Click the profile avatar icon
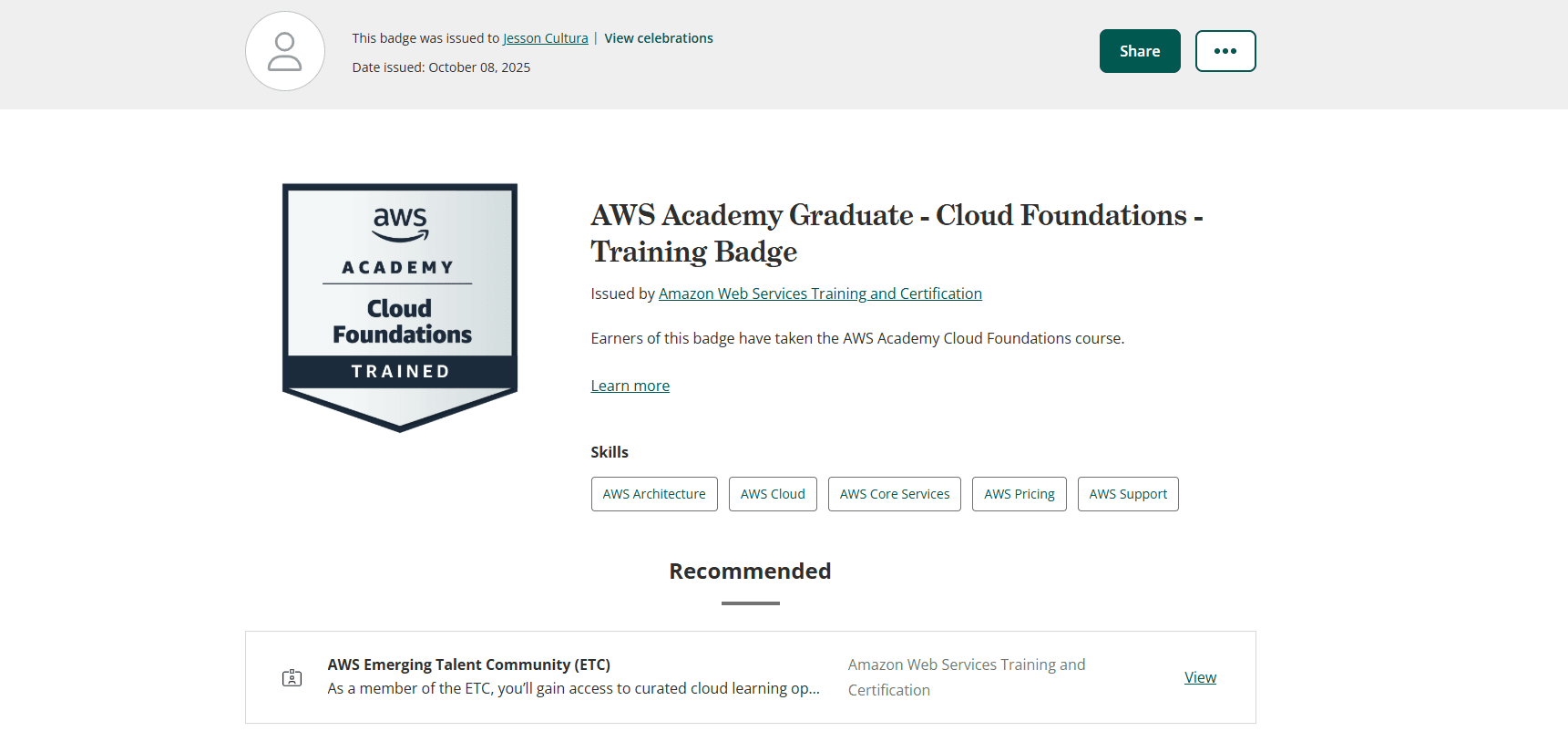The height and width of the screenshot is (752, 1568). click(x=284, y=51)
